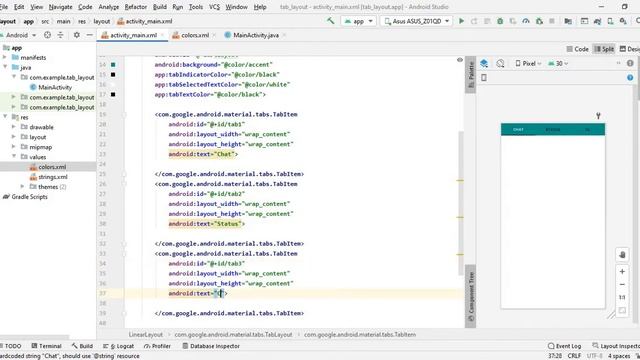
Task: Switch to MainActivity.java editor tab
Action: coord(254,35)
